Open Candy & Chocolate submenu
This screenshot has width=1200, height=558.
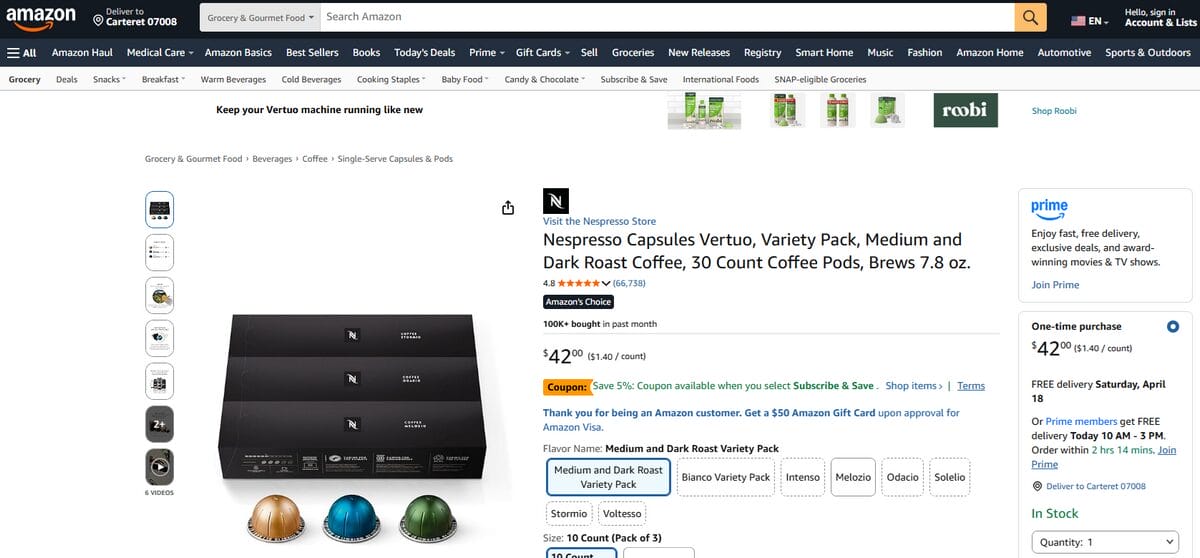(545, 79)
